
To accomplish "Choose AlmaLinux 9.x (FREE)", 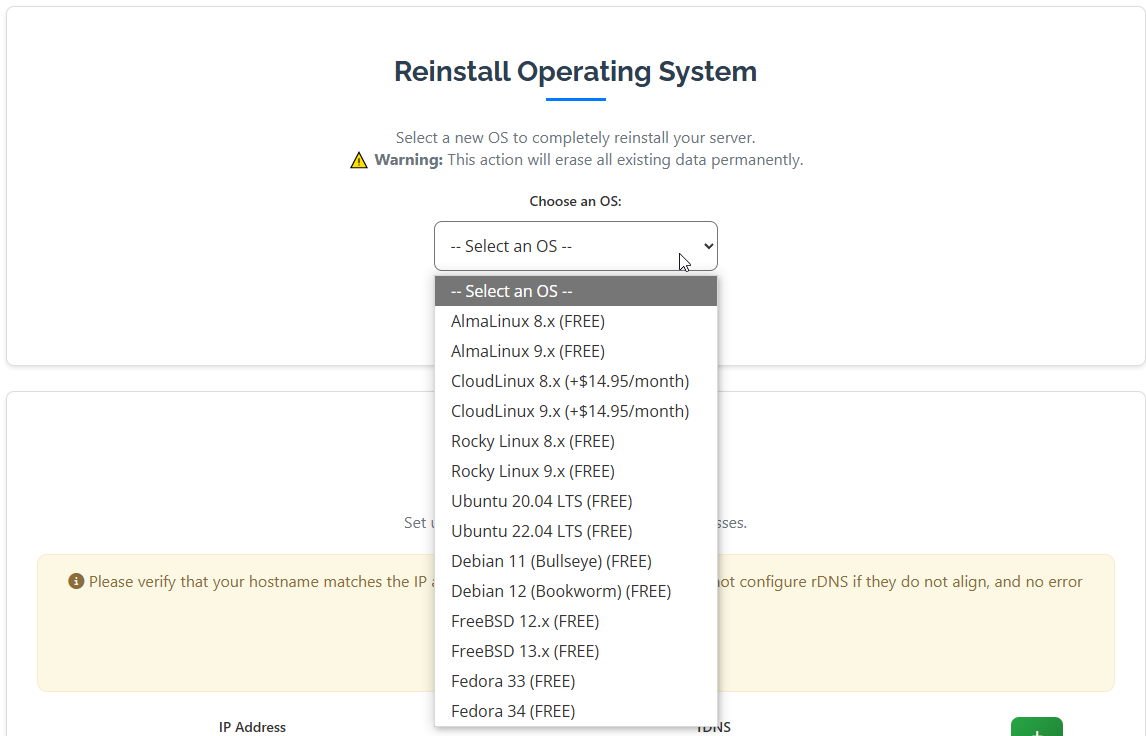I will coord(576,351).
